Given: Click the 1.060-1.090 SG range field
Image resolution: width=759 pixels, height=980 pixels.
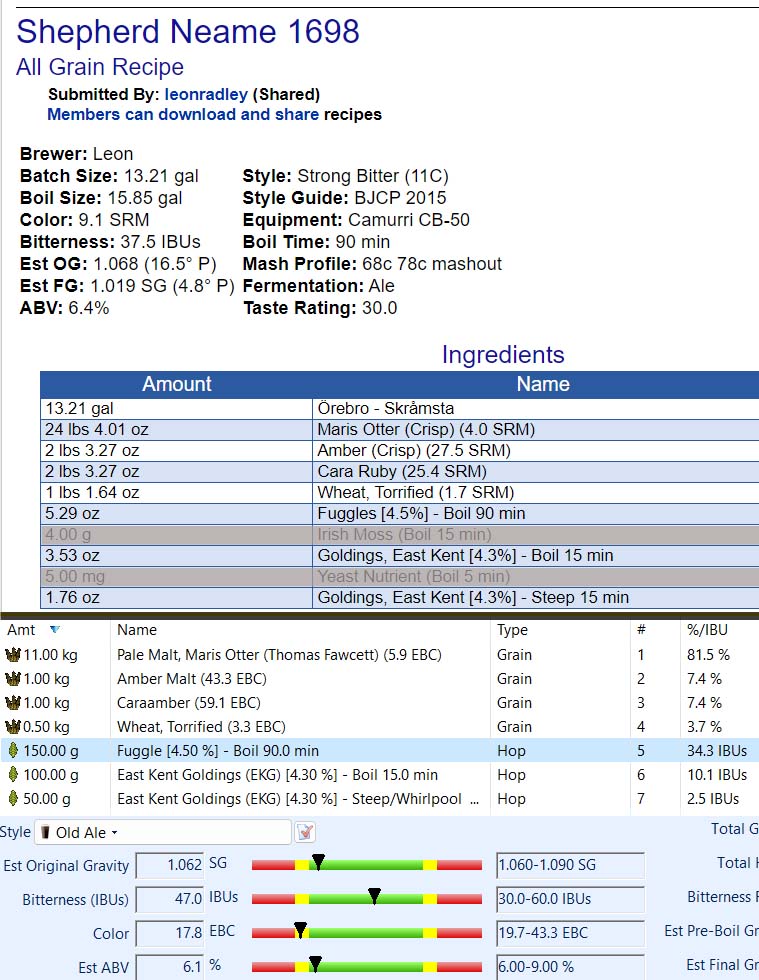Looking at the screenshot, I should point(570,865).
